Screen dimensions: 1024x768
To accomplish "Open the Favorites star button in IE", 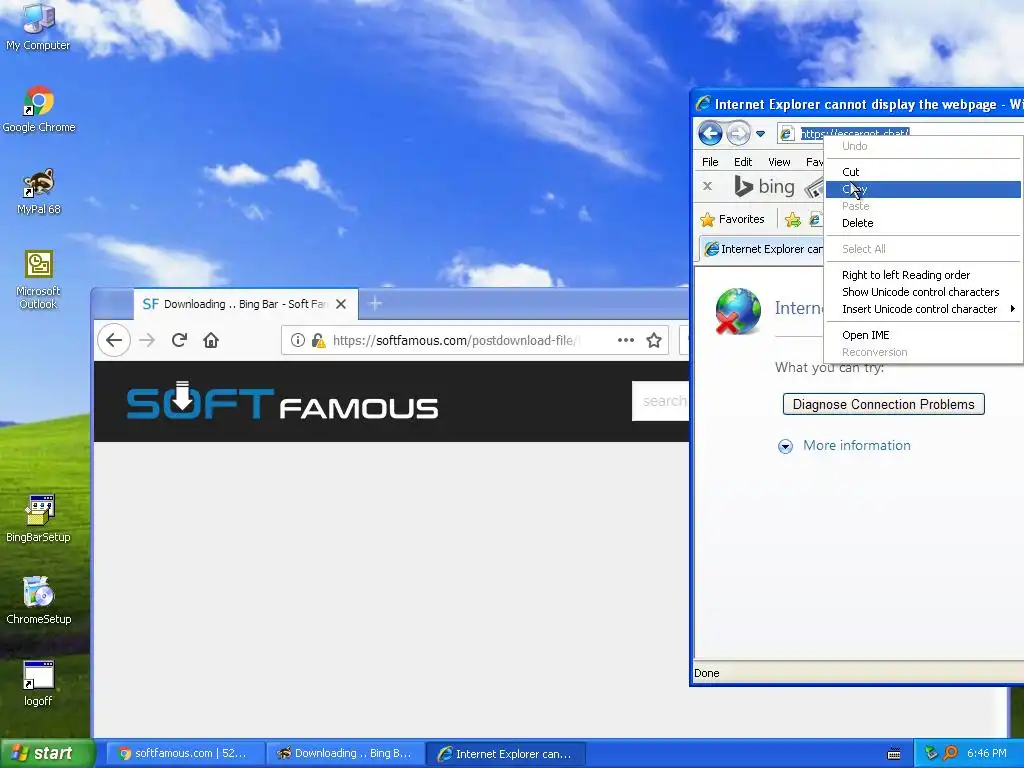I will click(732, 219).
